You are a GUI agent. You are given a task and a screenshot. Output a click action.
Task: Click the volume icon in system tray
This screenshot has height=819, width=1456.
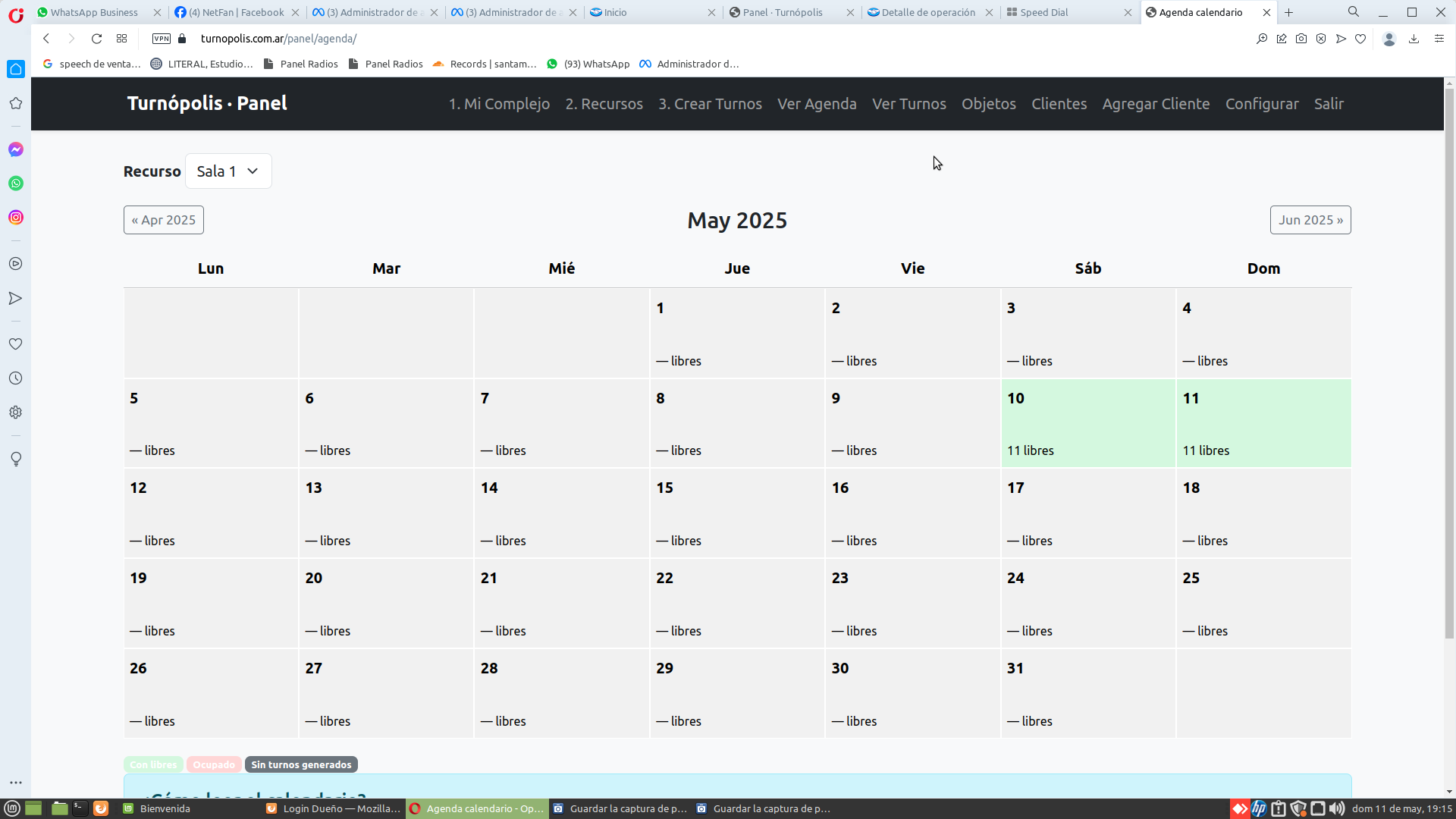tap(1337, 808)
